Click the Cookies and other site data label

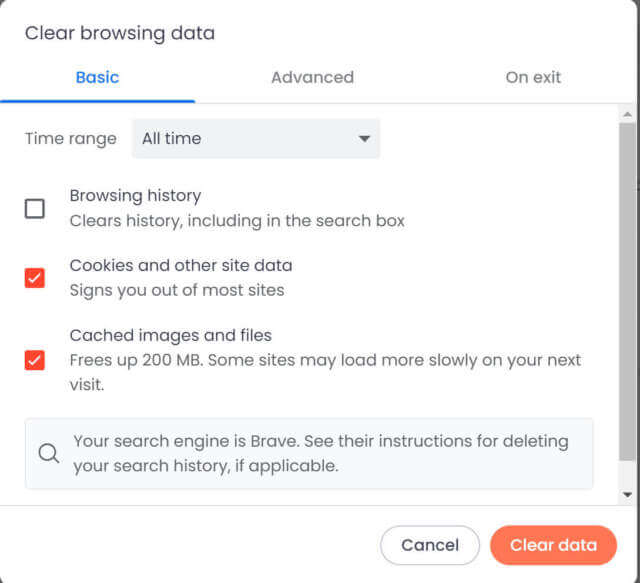tap(181, 265)
